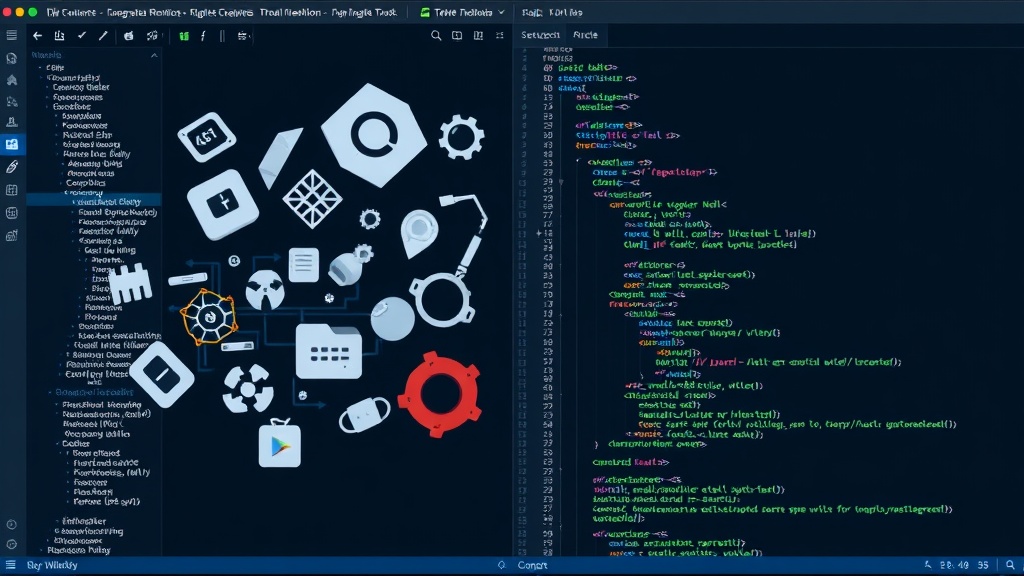Click the radiation symbol circle on canvas
Viewport: 1024px width, 576px height.
[265, 290]
